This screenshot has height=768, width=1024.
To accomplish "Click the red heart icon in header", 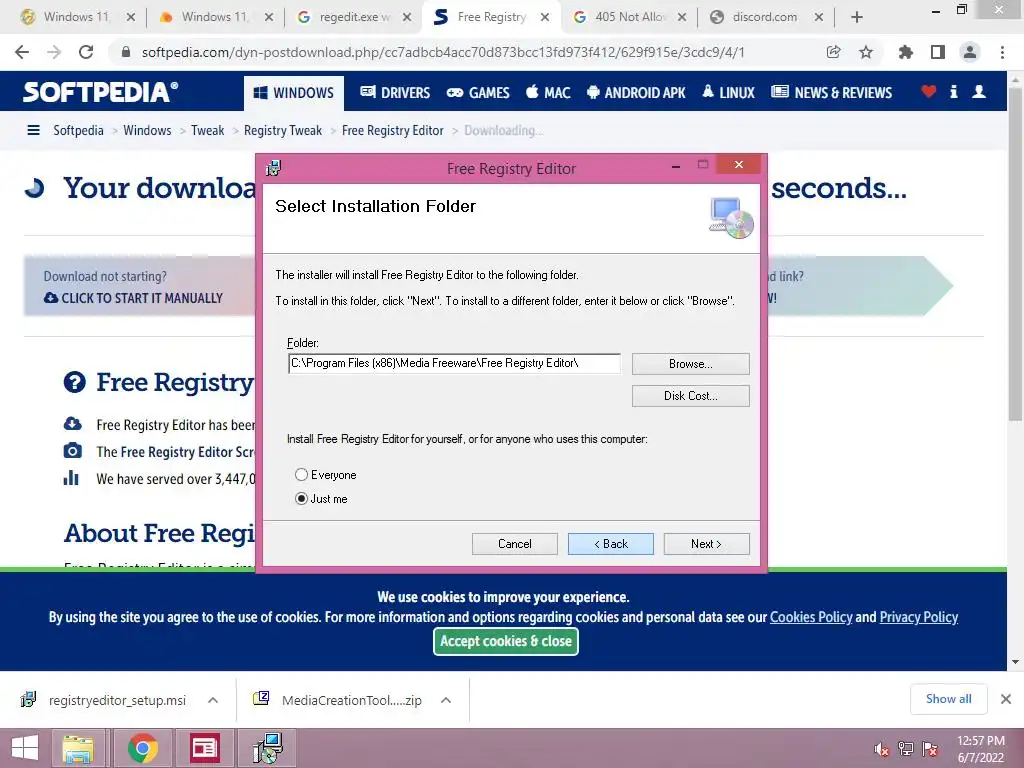I will (929, 92).
